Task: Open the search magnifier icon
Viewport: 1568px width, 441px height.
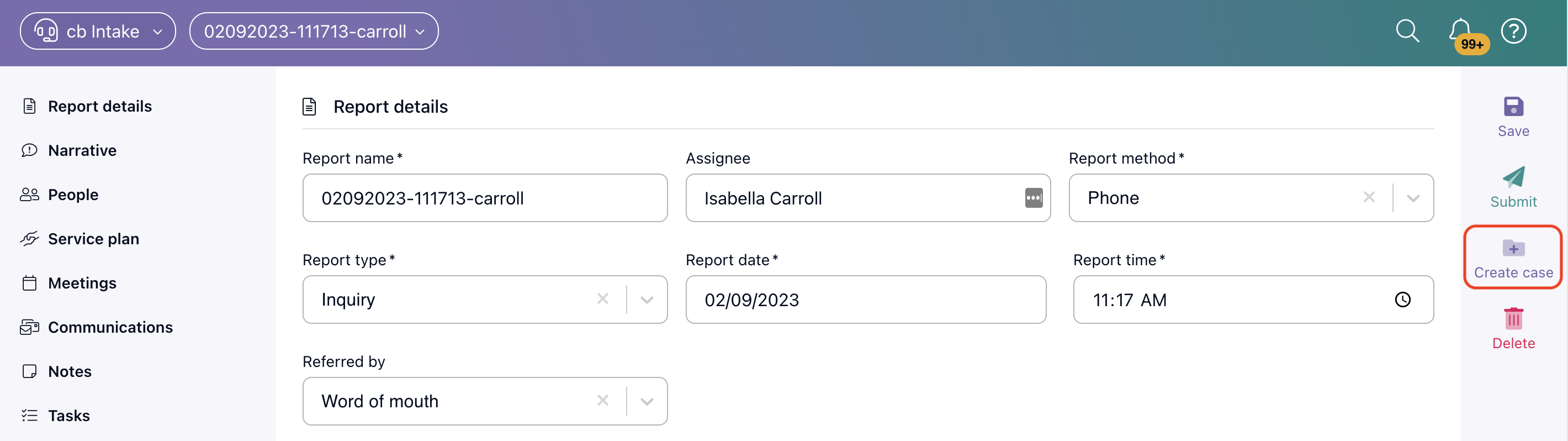Action: (x=1407, y=31)
